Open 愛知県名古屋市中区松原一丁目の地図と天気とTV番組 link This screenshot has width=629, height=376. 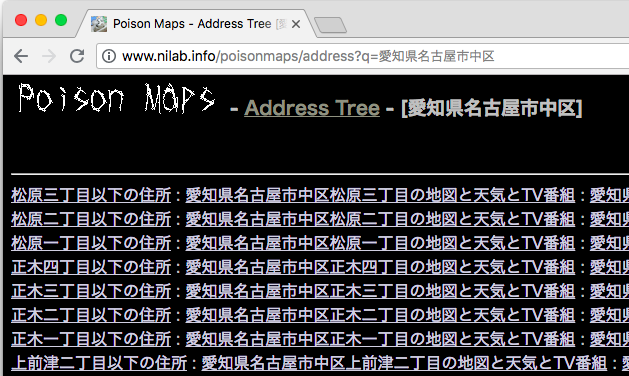point(380,243)
